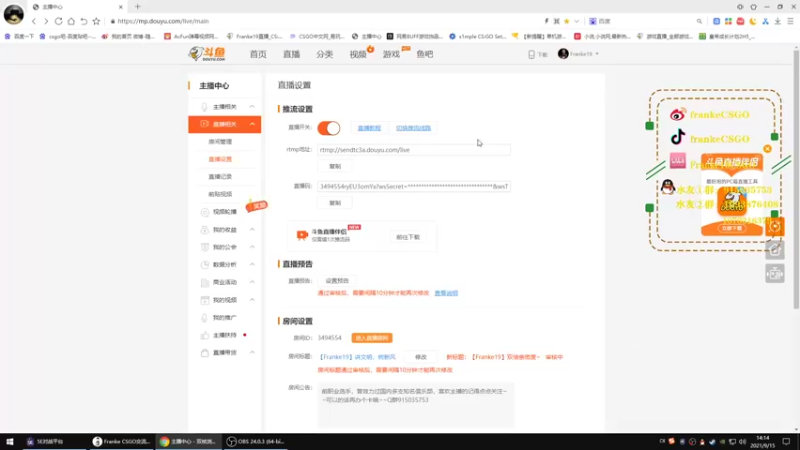Viewport: 800px width, 450px height.
Task: Click the Douyu logo
Action: 207,54
